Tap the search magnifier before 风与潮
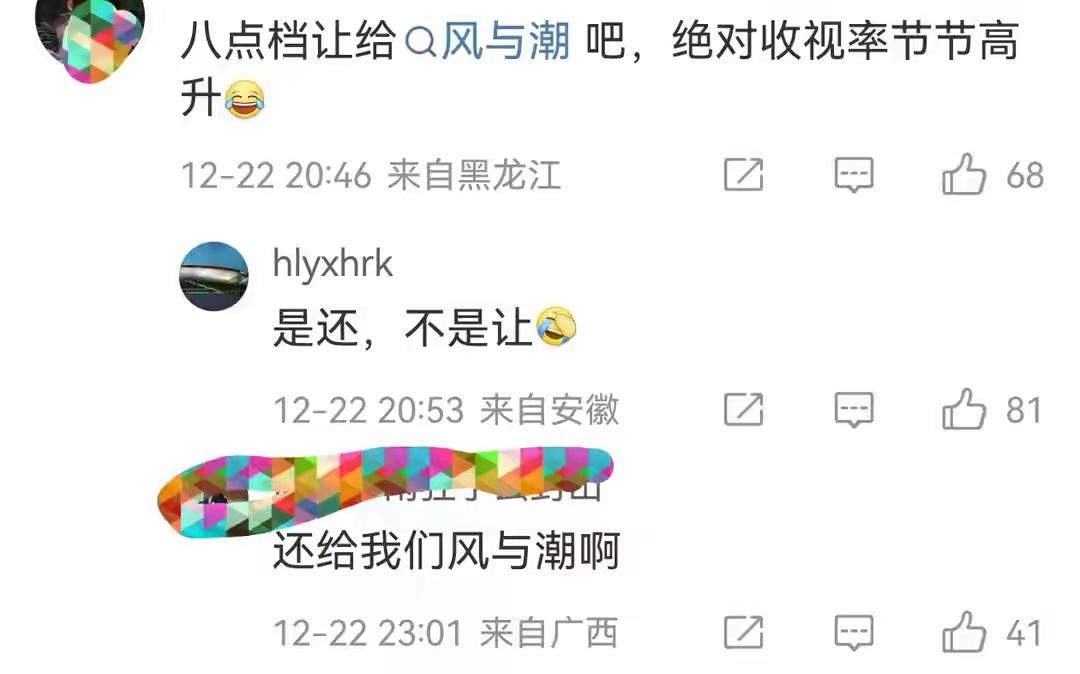Image resolution: width=1080 pixels, height=674 pixels. coord(420,43)
